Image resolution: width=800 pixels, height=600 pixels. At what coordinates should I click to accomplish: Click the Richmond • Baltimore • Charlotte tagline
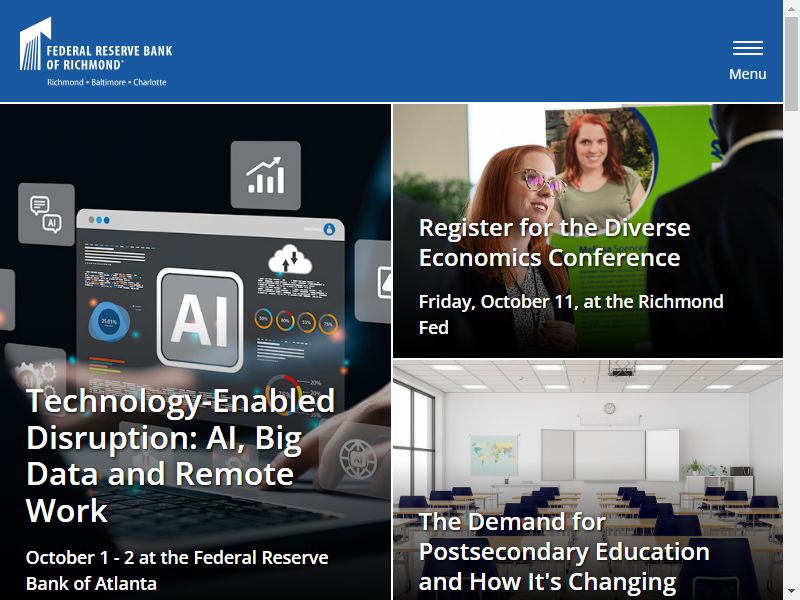107,82
